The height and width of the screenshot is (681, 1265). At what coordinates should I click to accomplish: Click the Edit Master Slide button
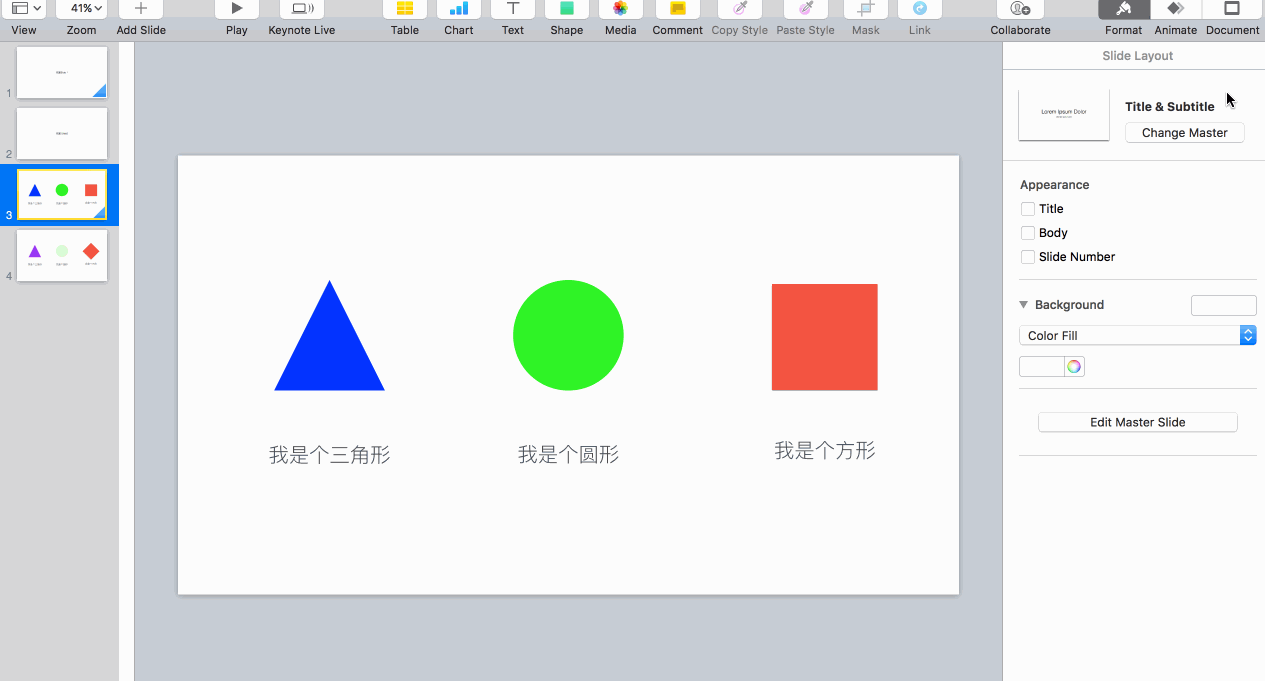point(1137,422)
